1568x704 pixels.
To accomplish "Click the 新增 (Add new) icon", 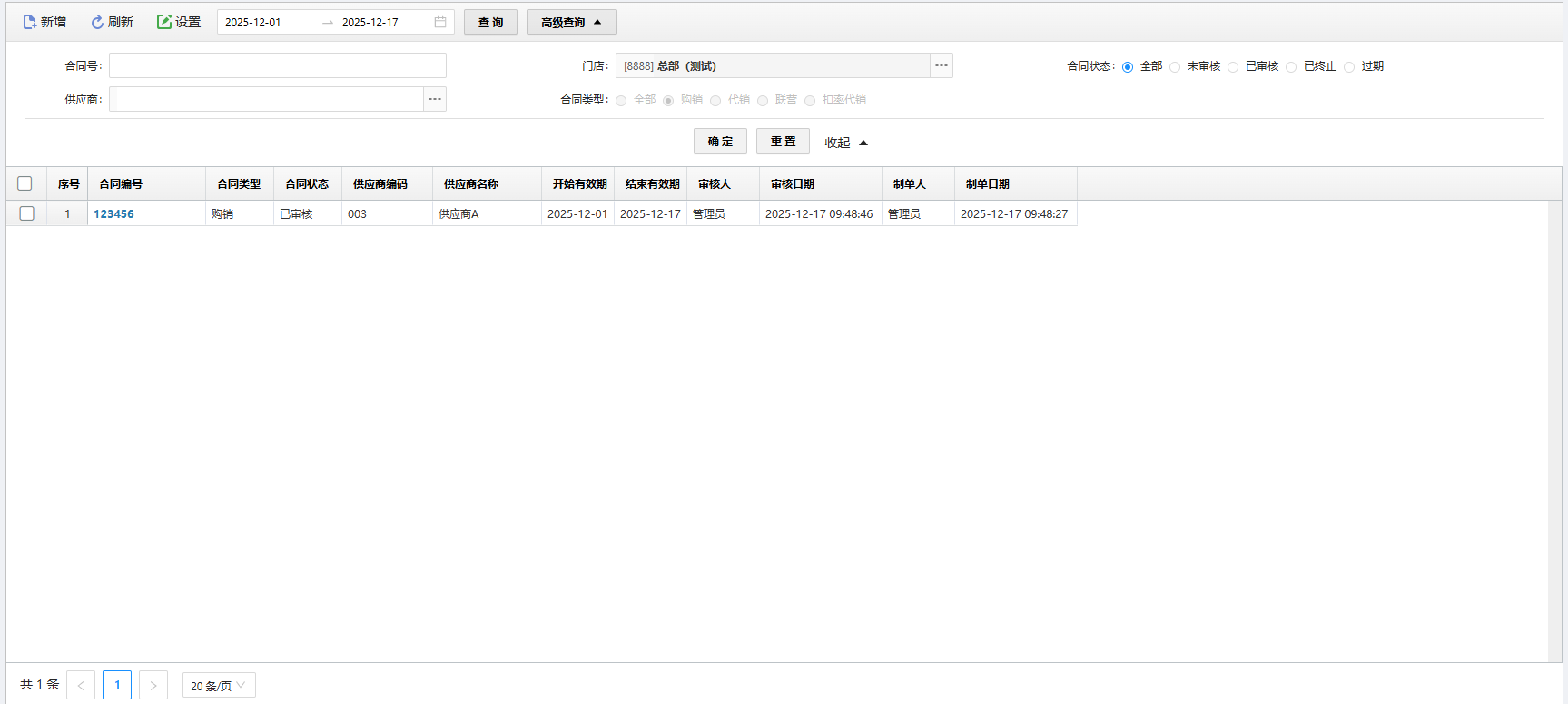I will (30, 22).
